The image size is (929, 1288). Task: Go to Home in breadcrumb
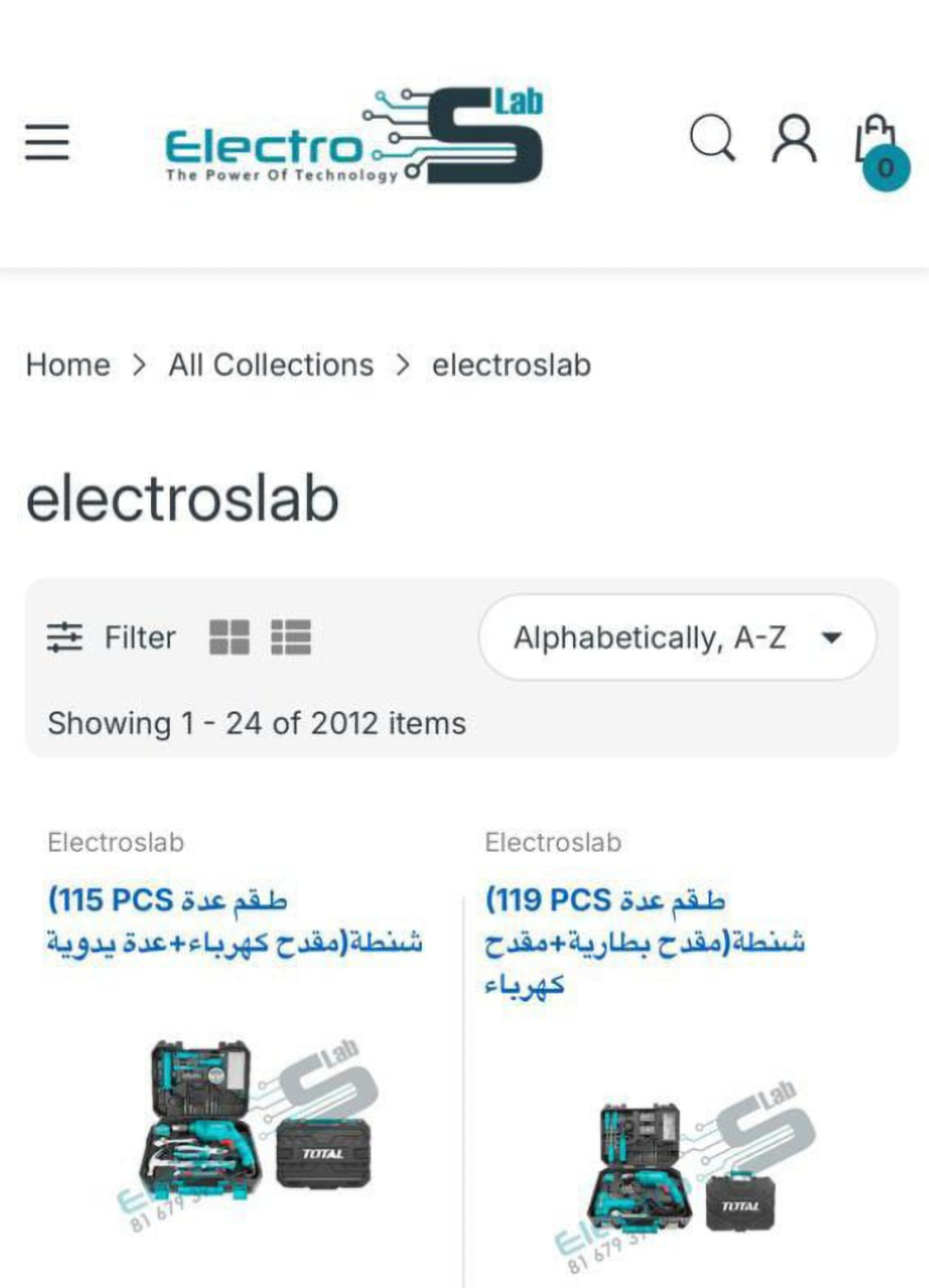68,364
